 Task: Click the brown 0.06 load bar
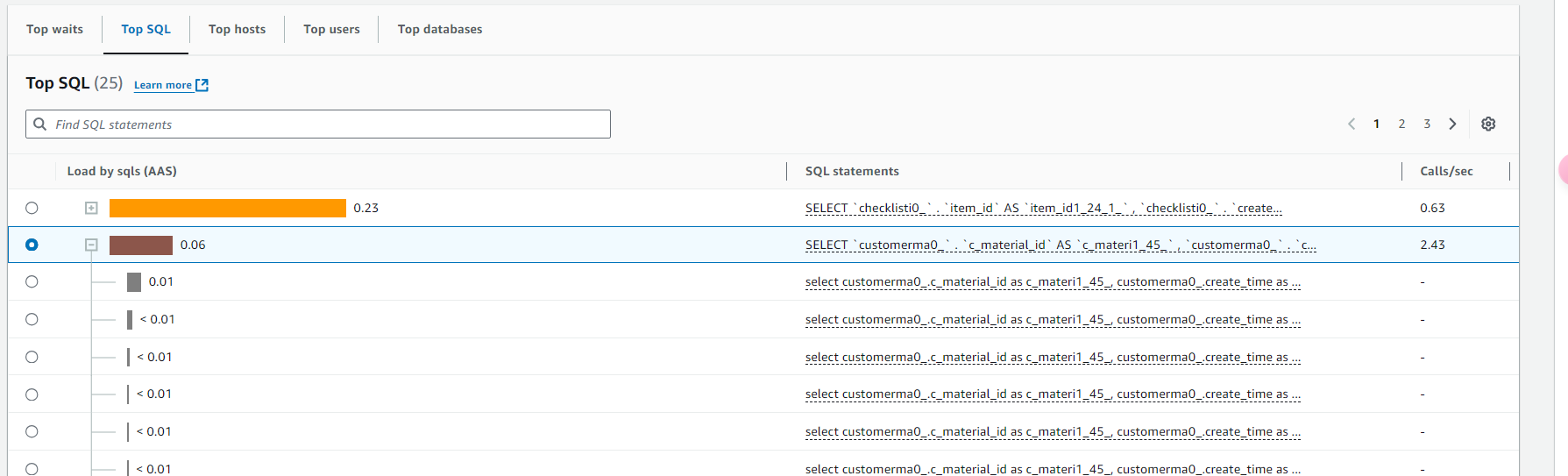(x=141, y=245)
